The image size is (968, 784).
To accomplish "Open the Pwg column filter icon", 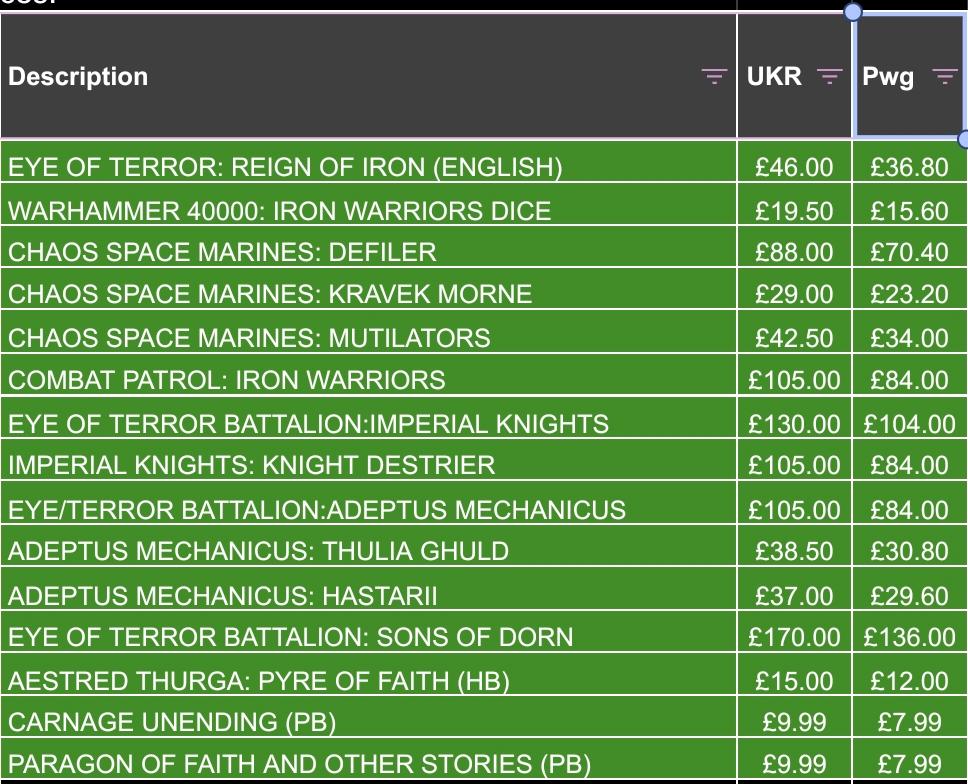I will (x=944, y=77).
